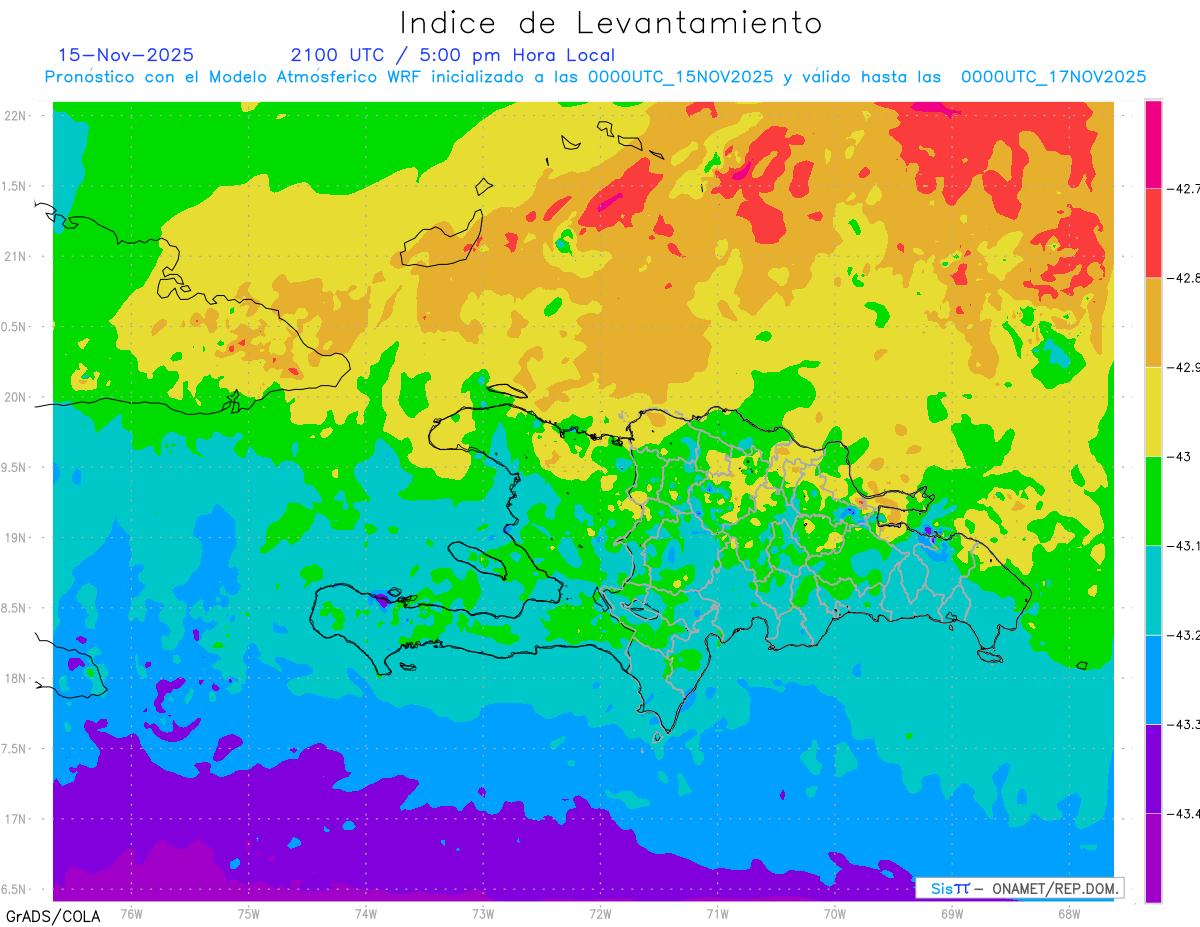Click latitude label '18N'

(x=16, y=678)
